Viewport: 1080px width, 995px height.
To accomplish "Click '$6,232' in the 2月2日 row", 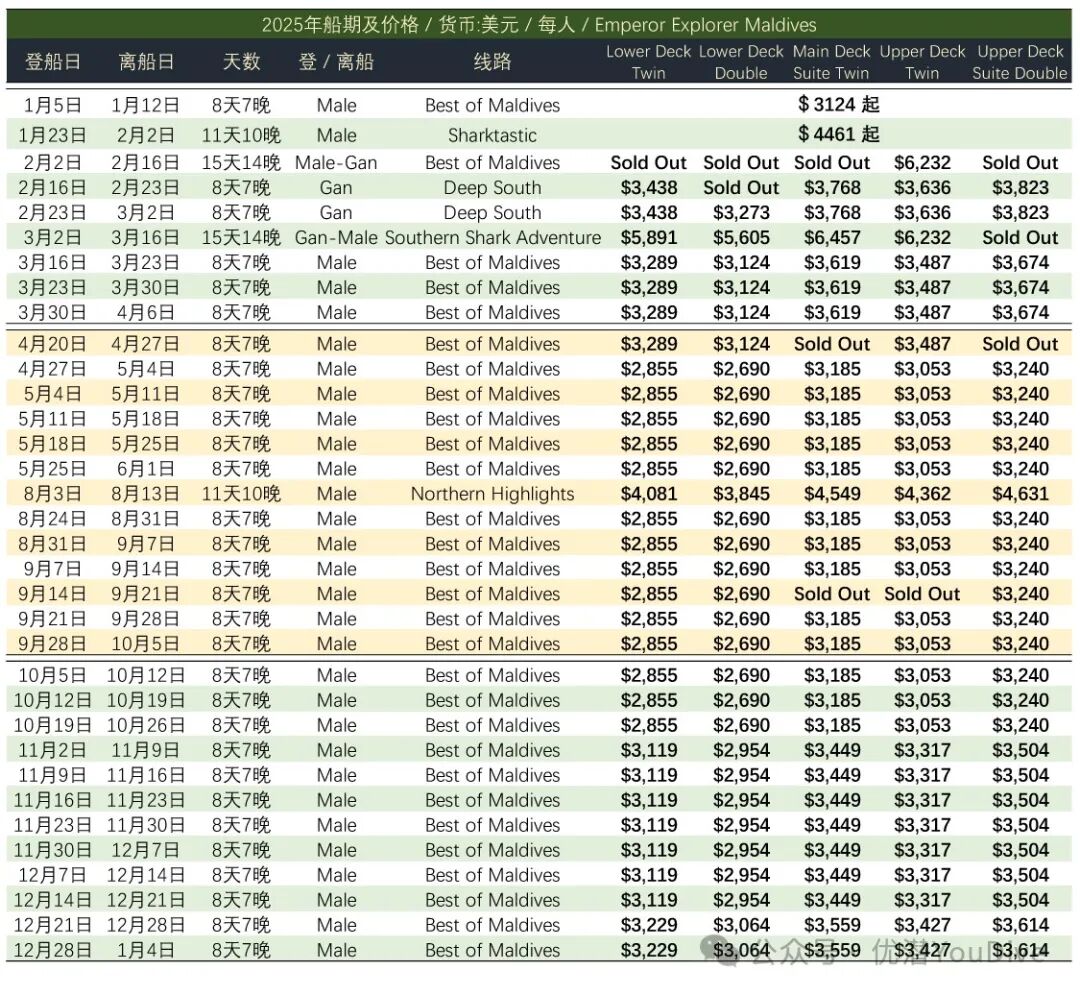I will [x=922, y=163].
